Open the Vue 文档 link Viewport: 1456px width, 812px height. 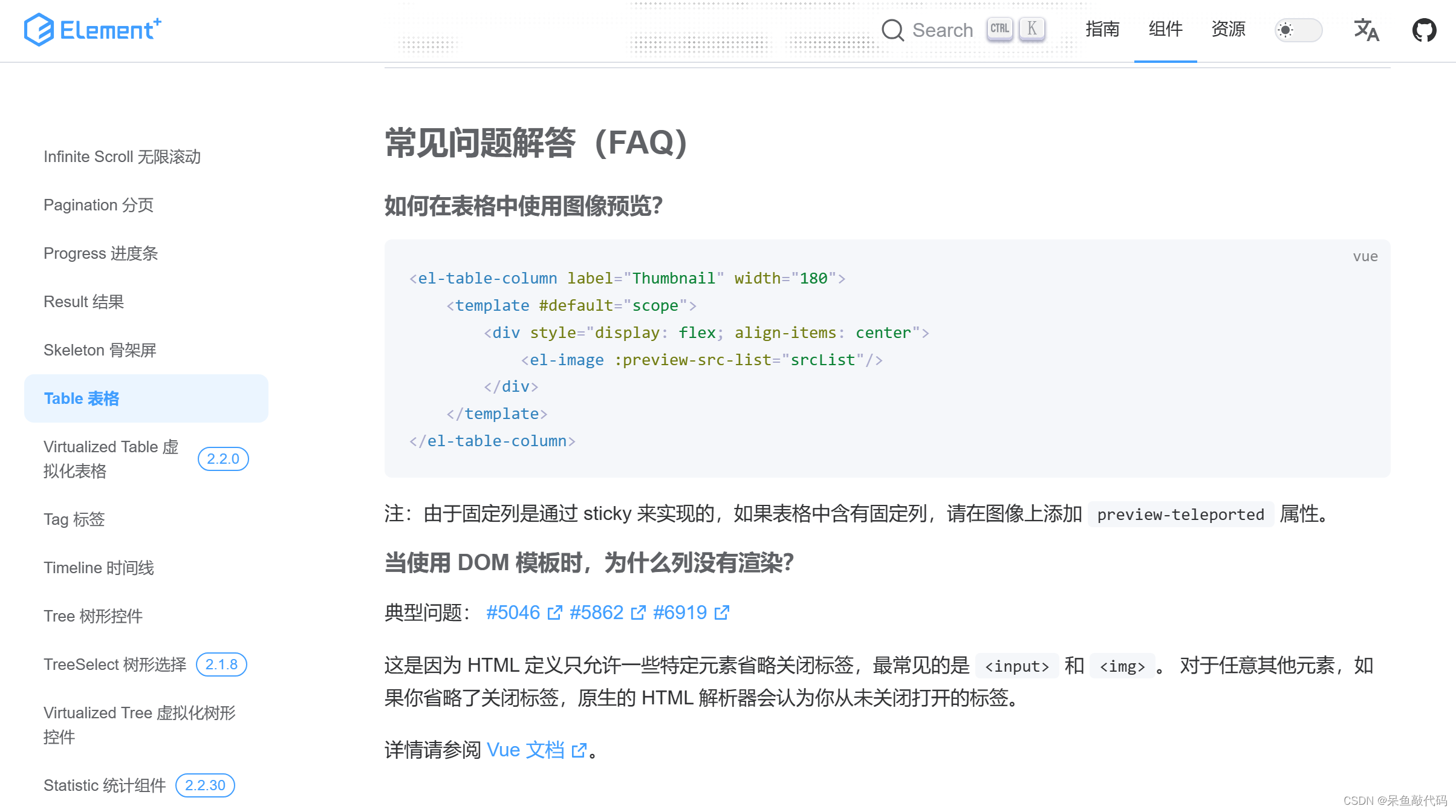(x=525, y=750)
